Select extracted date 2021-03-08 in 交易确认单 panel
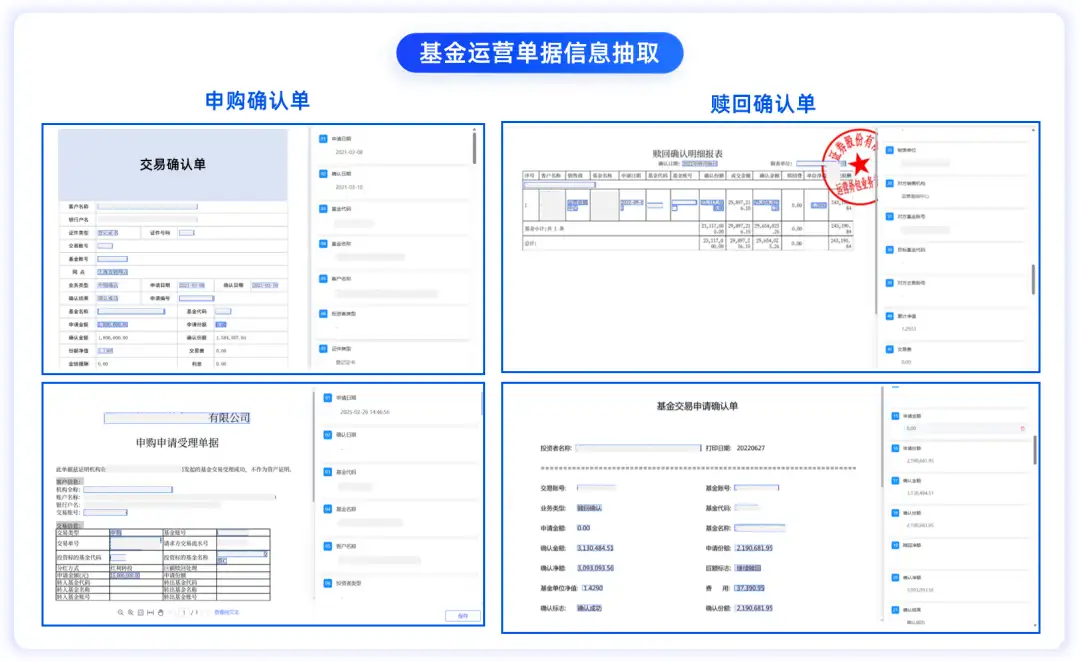Screen dimensions: 1080x662 coord(349,152)
